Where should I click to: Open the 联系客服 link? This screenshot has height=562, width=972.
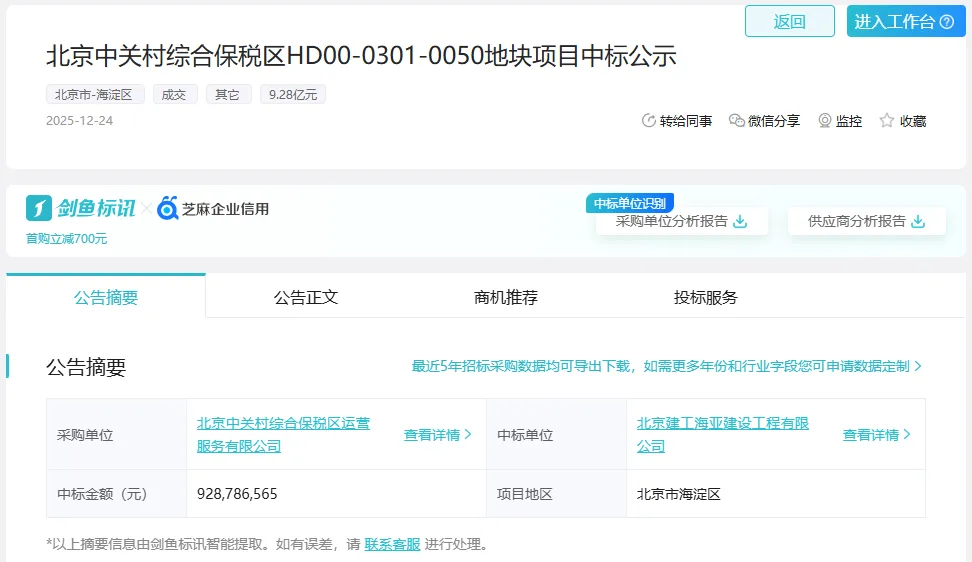[392, 545]
